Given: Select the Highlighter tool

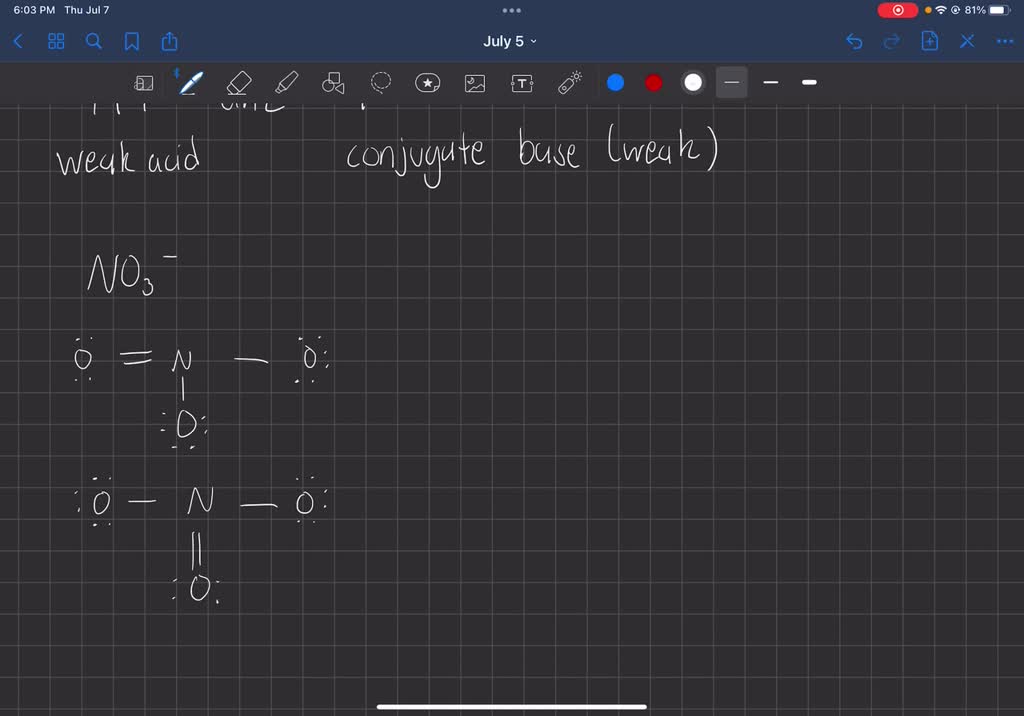Looking at the screenshot, I should (x=286, y=83).
